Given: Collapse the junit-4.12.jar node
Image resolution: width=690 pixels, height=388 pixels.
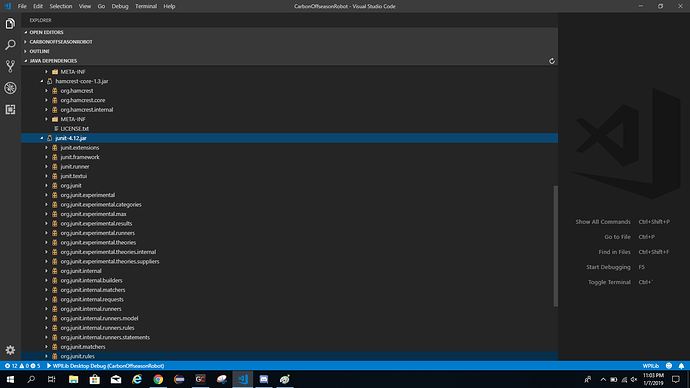Looking at the screenshot, I should 42,138.
